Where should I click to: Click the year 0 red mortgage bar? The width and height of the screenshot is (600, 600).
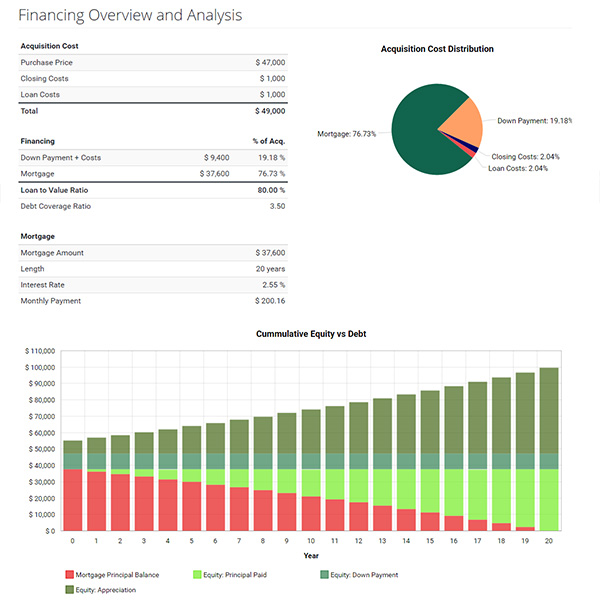click(x=73, y=500)
